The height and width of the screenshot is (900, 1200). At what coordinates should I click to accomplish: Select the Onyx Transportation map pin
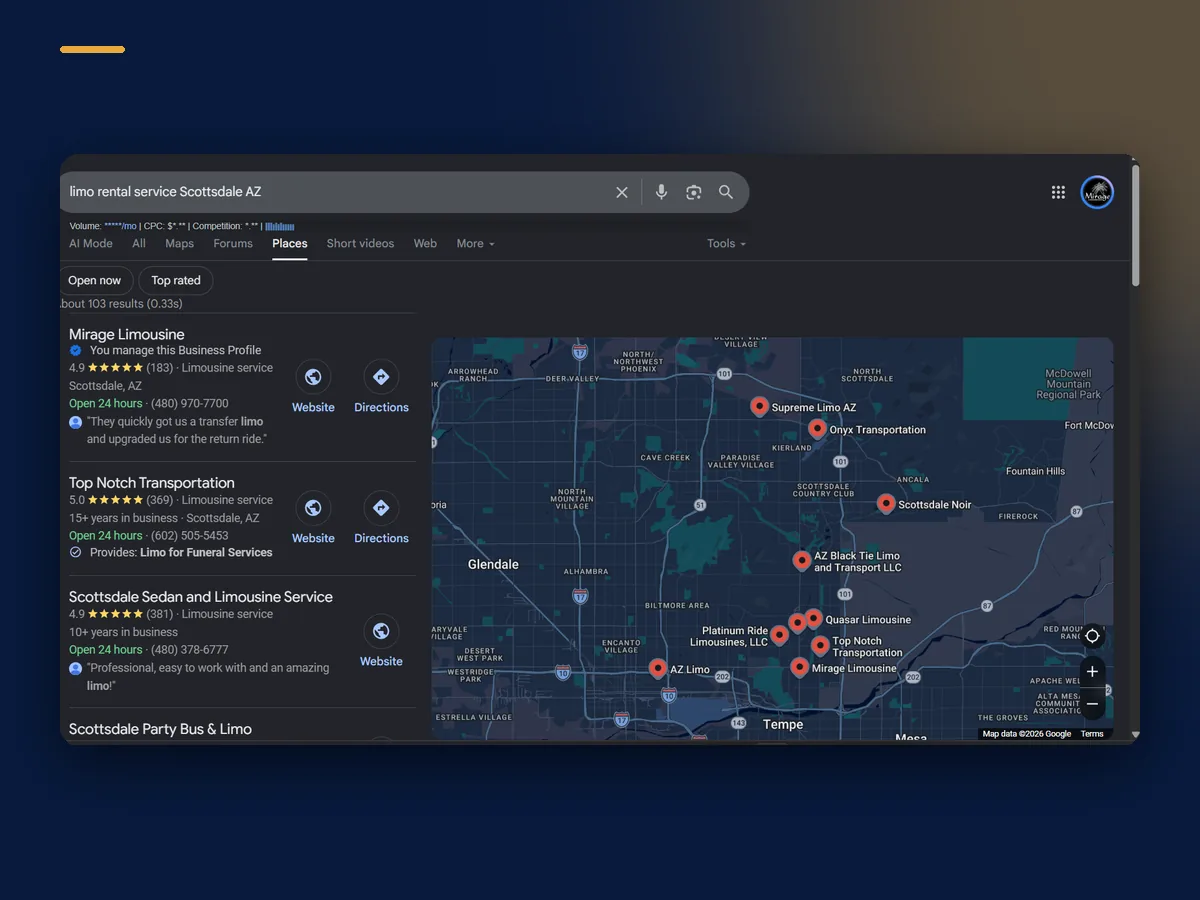817,428
